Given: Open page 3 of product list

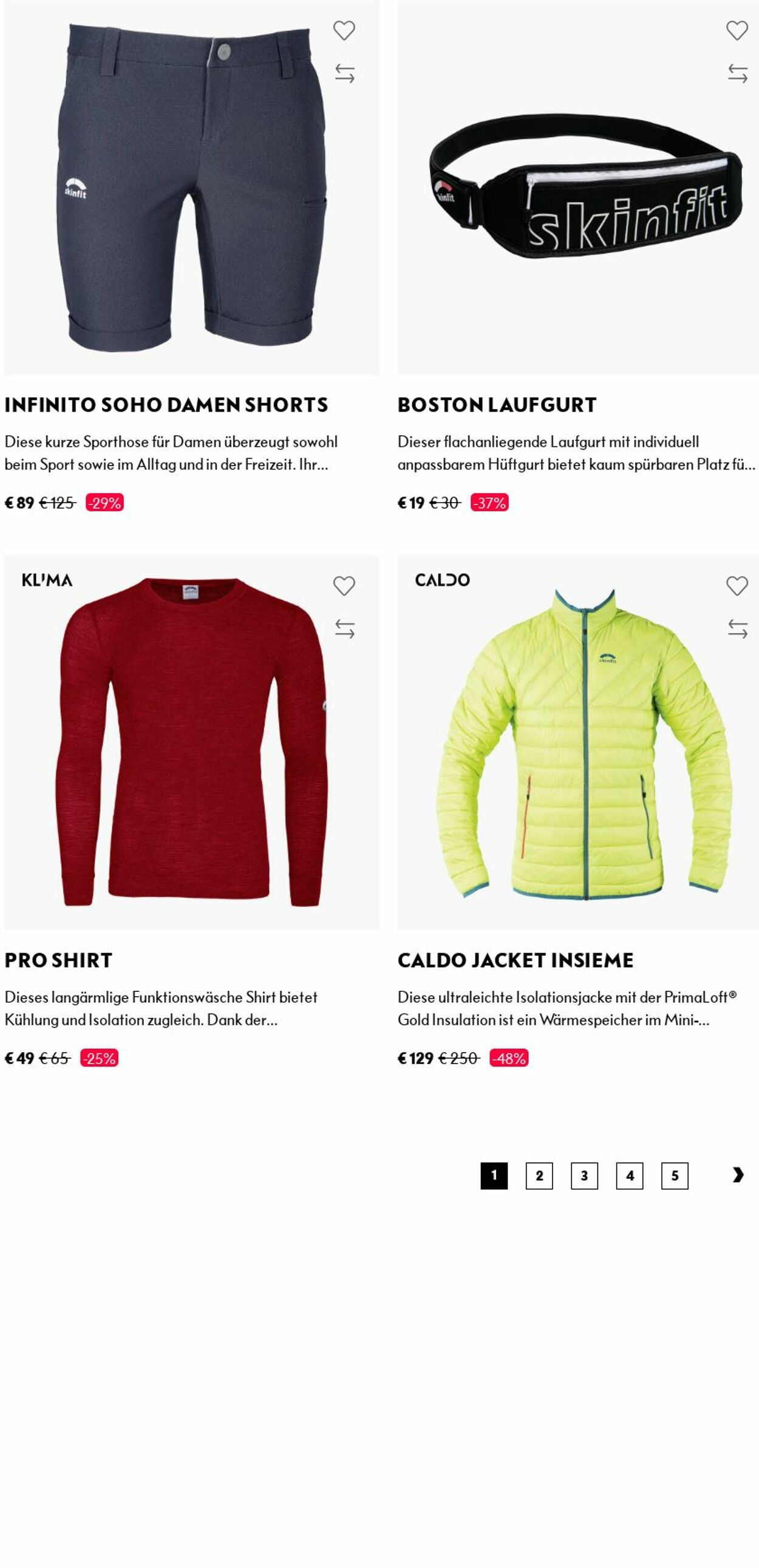Looking at the screenshot, I should pos(584,1175).
